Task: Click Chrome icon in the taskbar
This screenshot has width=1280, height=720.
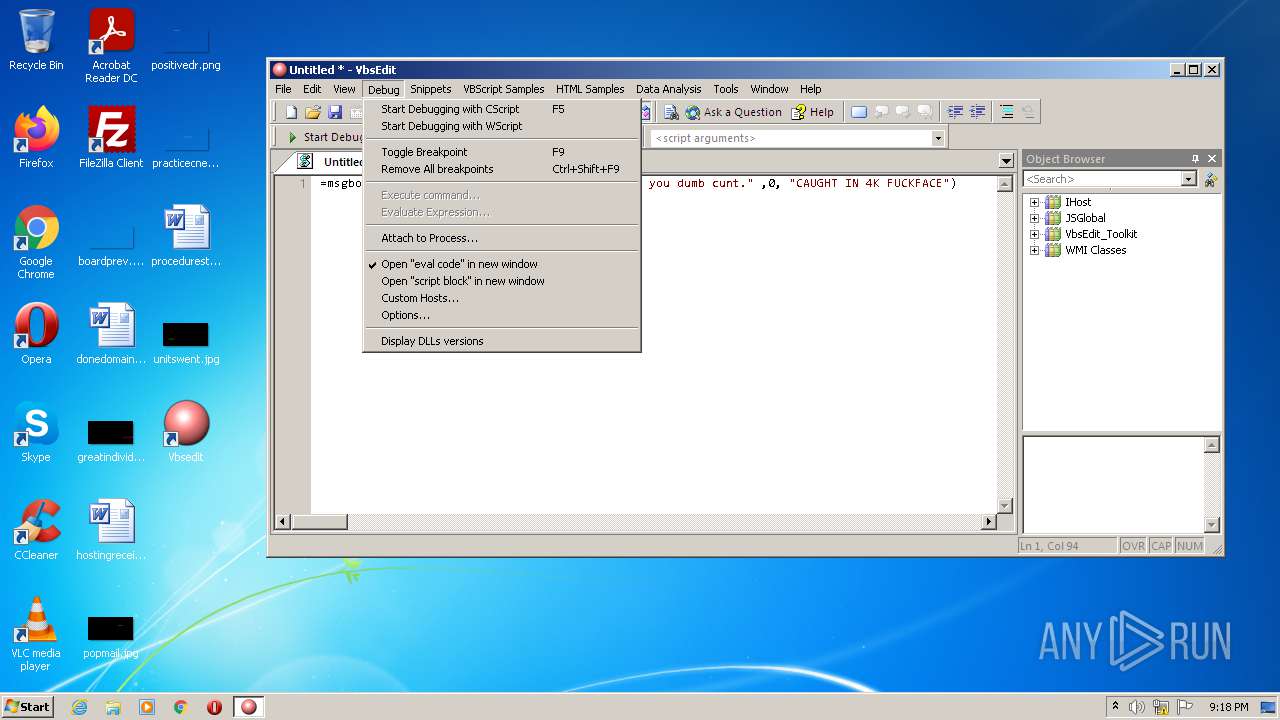Action: coord(180,707)
